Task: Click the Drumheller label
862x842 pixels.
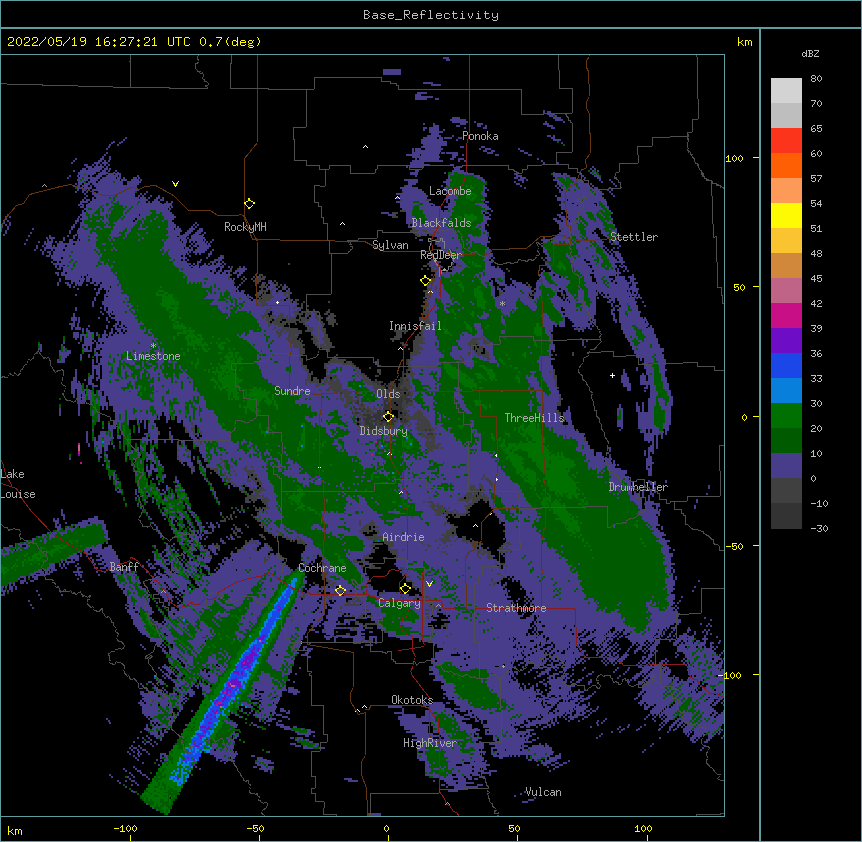Action: tap(638, 487)
